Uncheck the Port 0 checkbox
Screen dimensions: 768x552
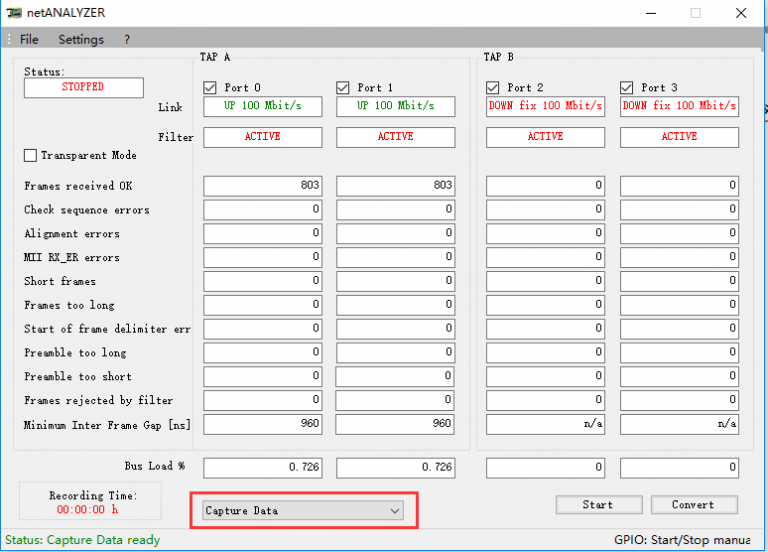(210, 87)
